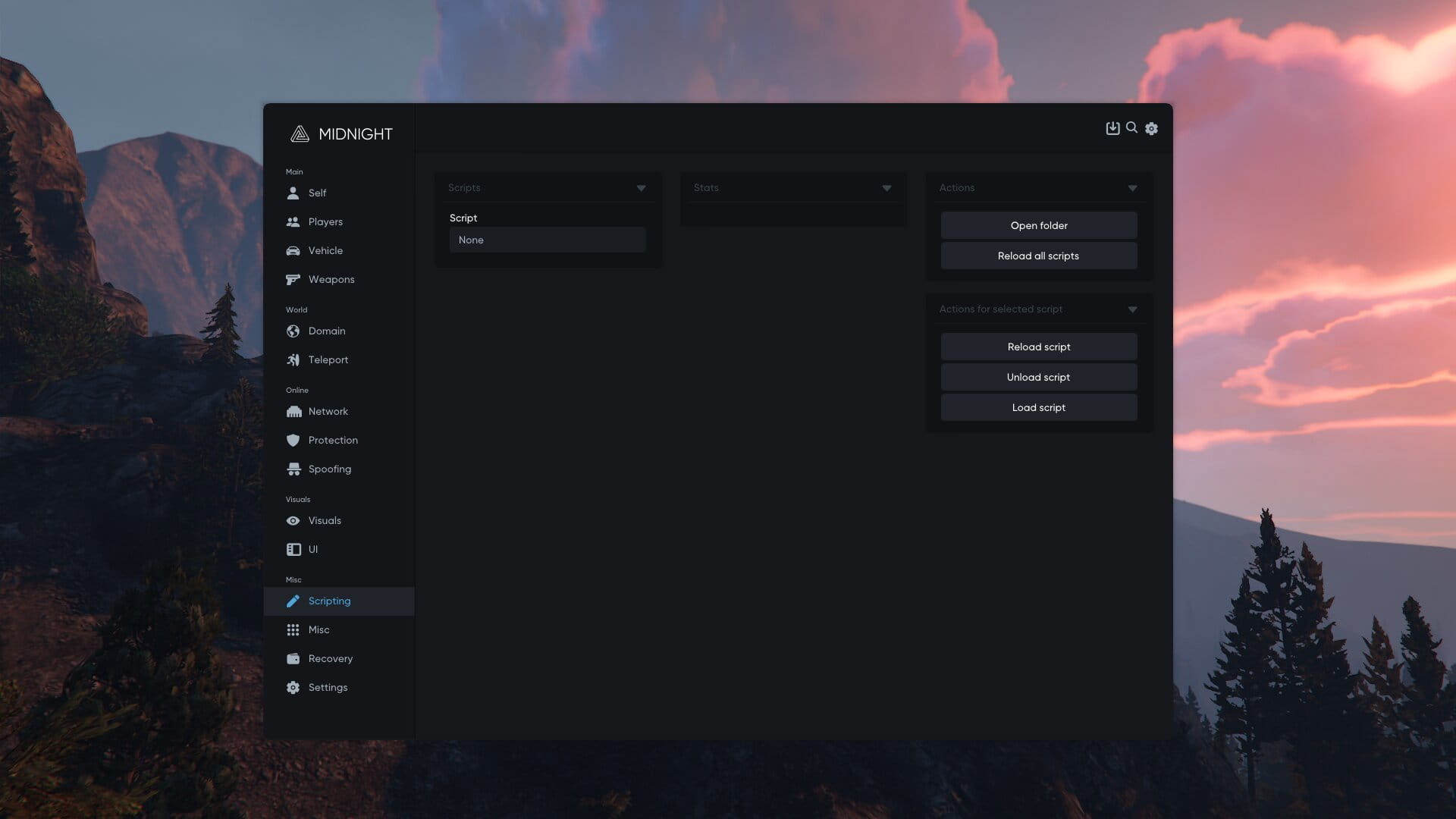Click the save/download icon in top bar
This screenshot has height=819, width=1456.
pyautogui.click(x=1112, y=128)
